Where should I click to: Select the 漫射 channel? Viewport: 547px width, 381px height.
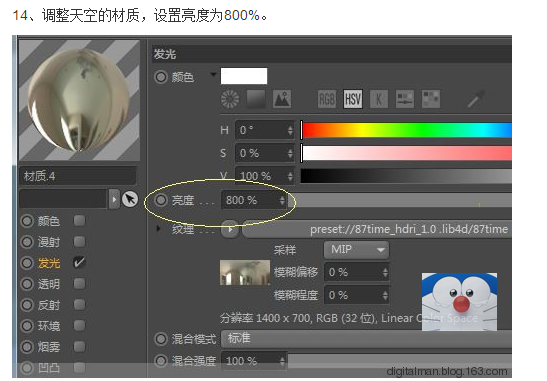click(48, 242)
